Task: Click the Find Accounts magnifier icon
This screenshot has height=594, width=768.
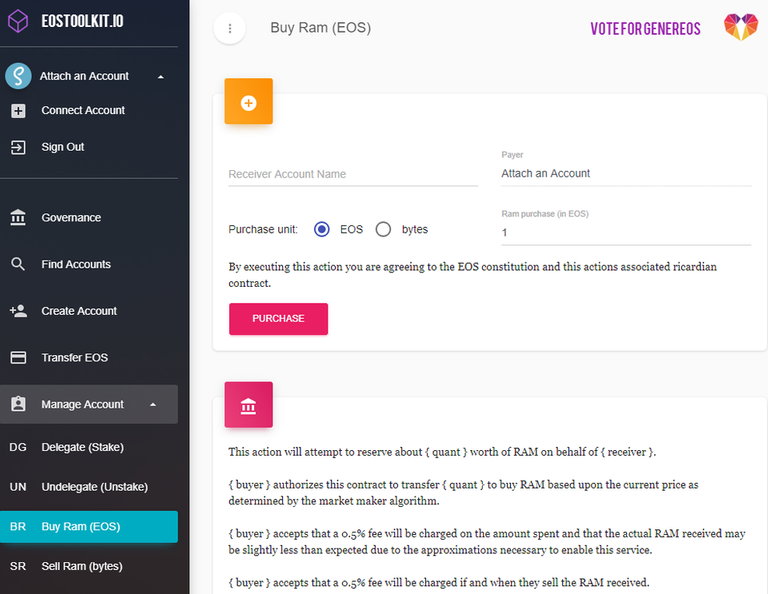Action: tap(18, 264)
